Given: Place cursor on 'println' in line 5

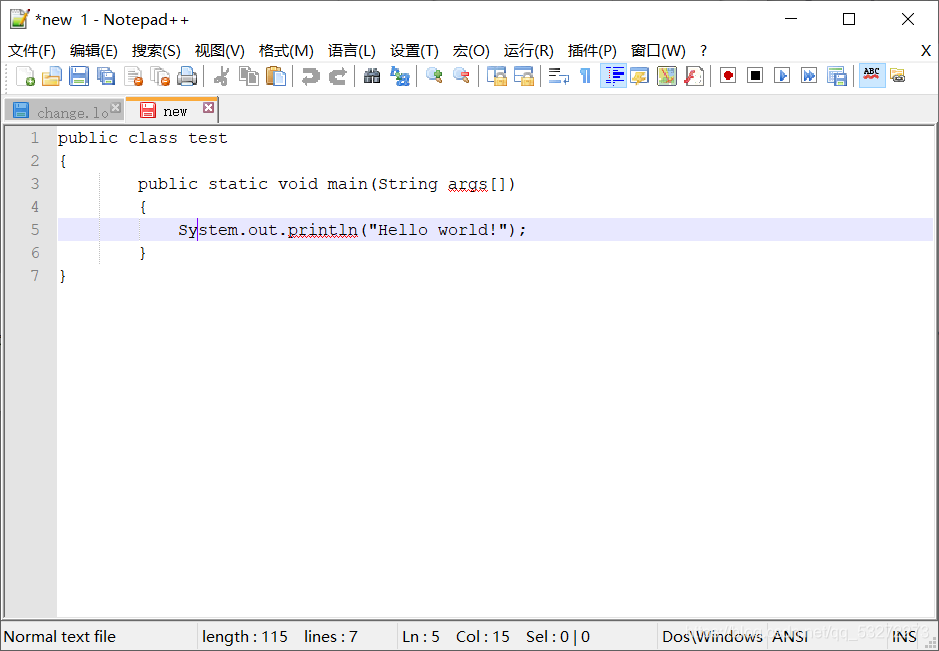Looking at the screenshot, I should point(322,231).
